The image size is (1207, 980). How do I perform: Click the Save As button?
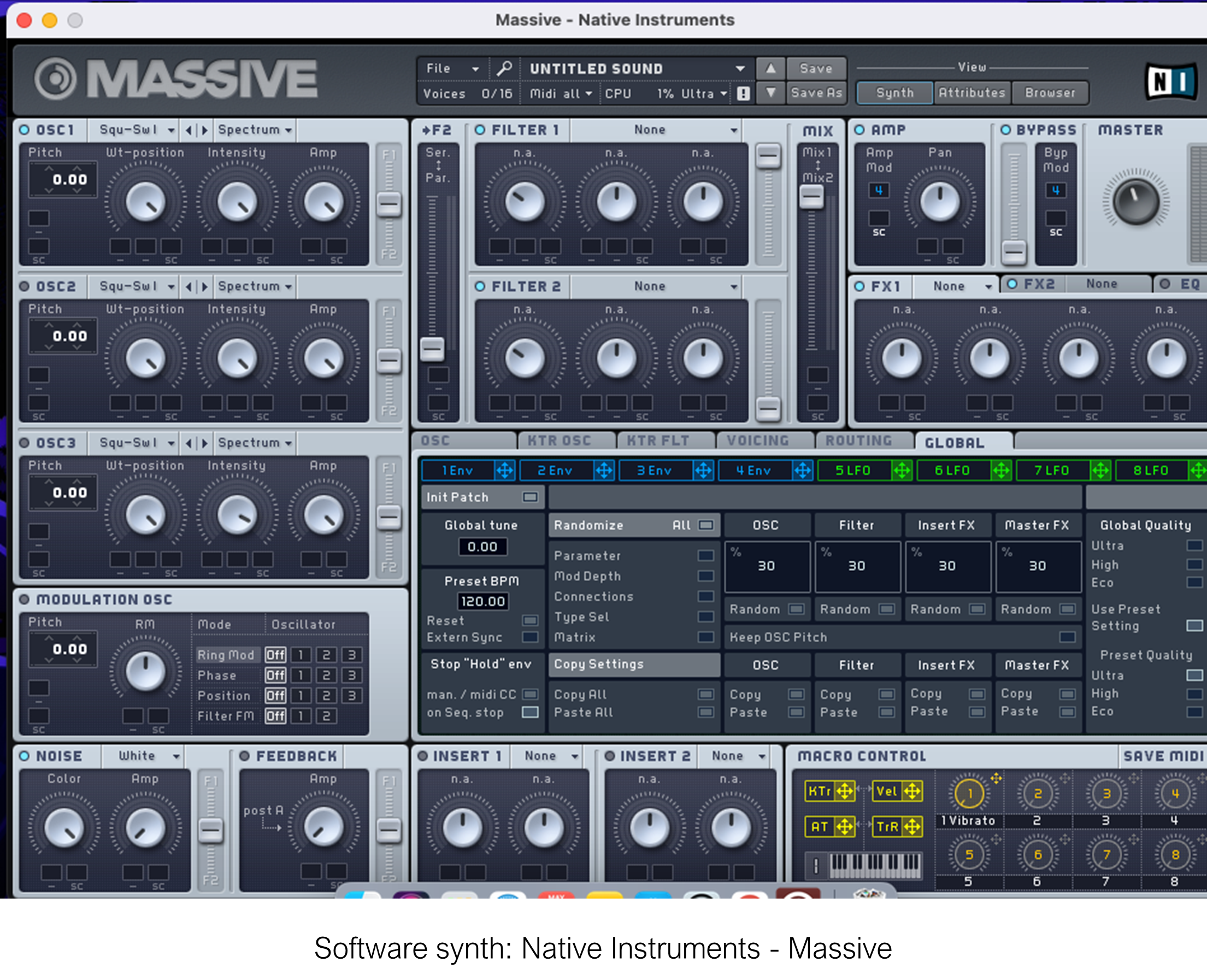816,92
